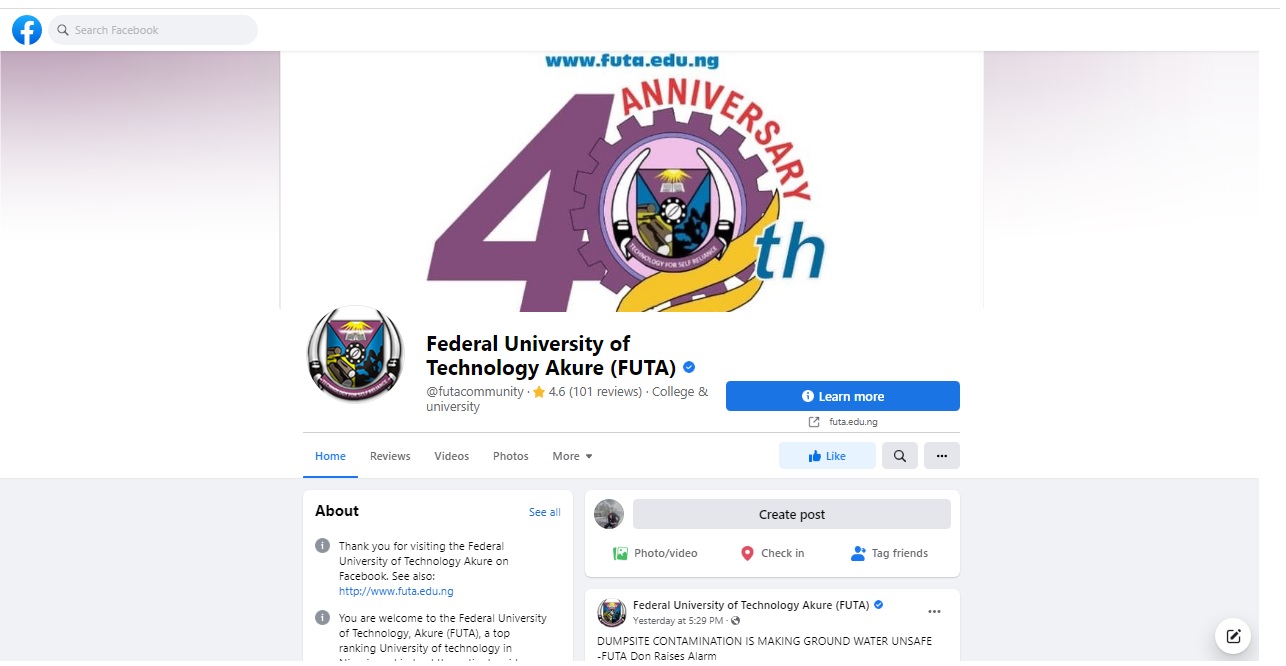This screenshot has height=666, width=1286.
Task: Open the page three-dots options button
Action: tap(942, 456)
